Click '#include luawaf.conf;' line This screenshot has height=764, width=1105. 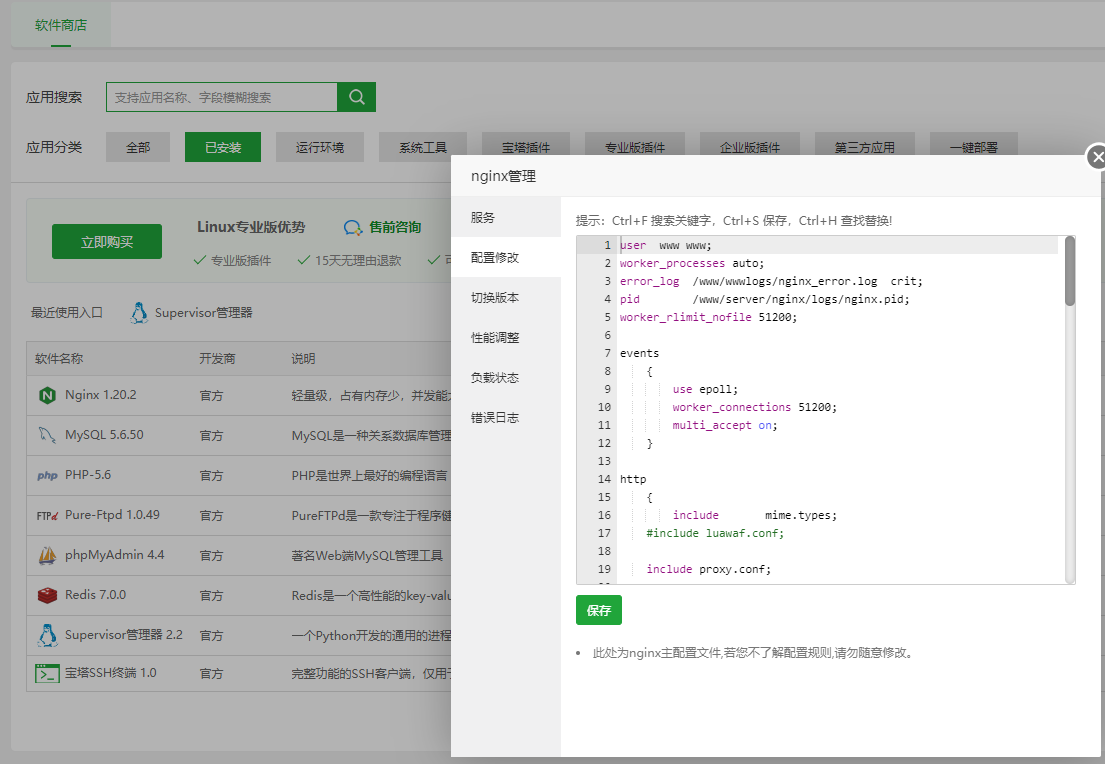pos(715,533)
